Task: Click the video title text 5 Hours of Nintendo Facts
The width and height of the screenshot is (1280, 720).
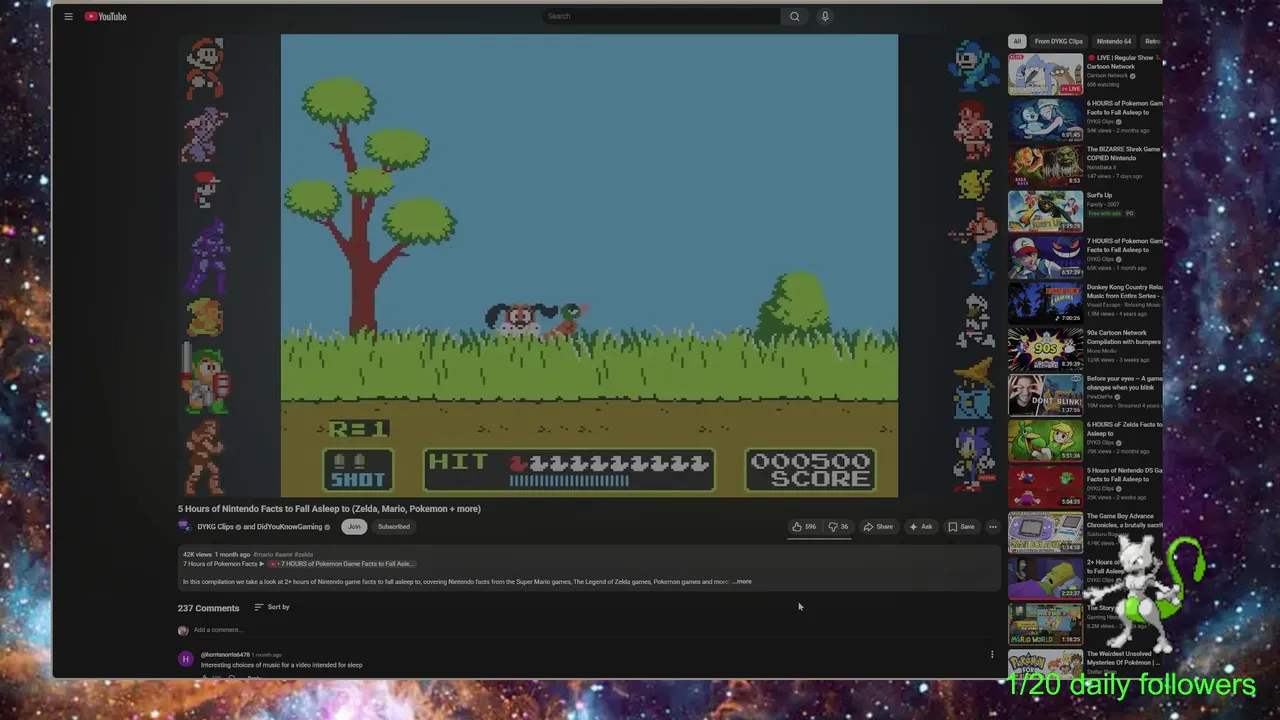Action: coord(329,509)
